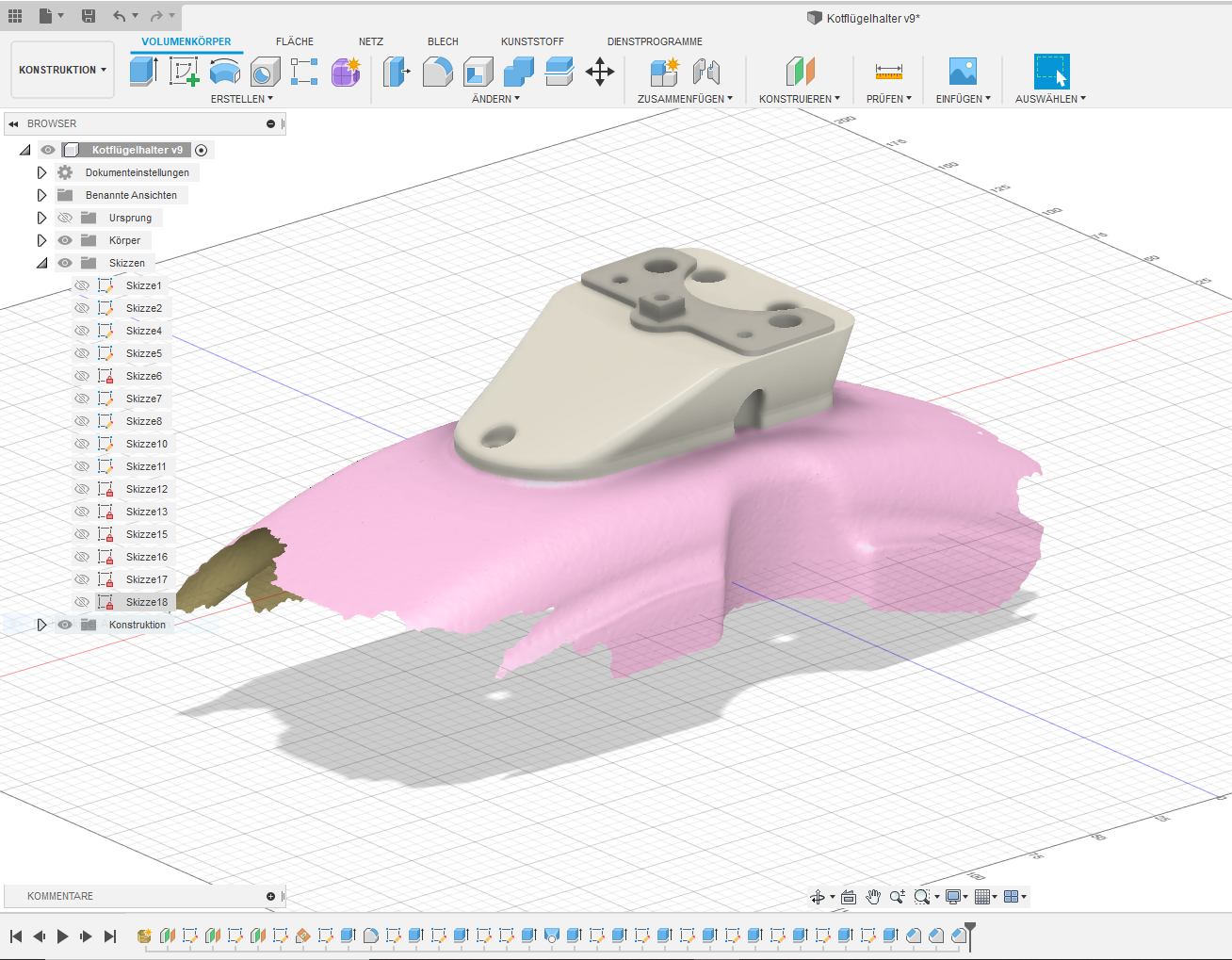Screen dimensions: 1232x960
Task: Click the Hole tool icon
Action: [x=265, y=72]
